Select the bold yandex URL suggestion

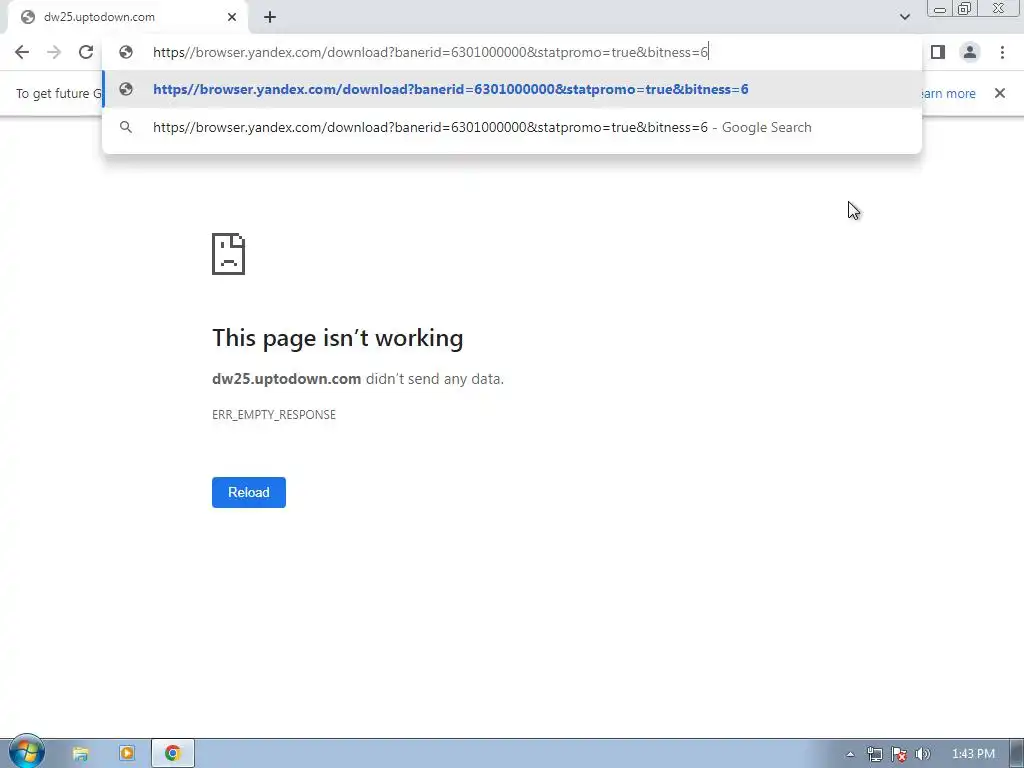pos(512,89)
